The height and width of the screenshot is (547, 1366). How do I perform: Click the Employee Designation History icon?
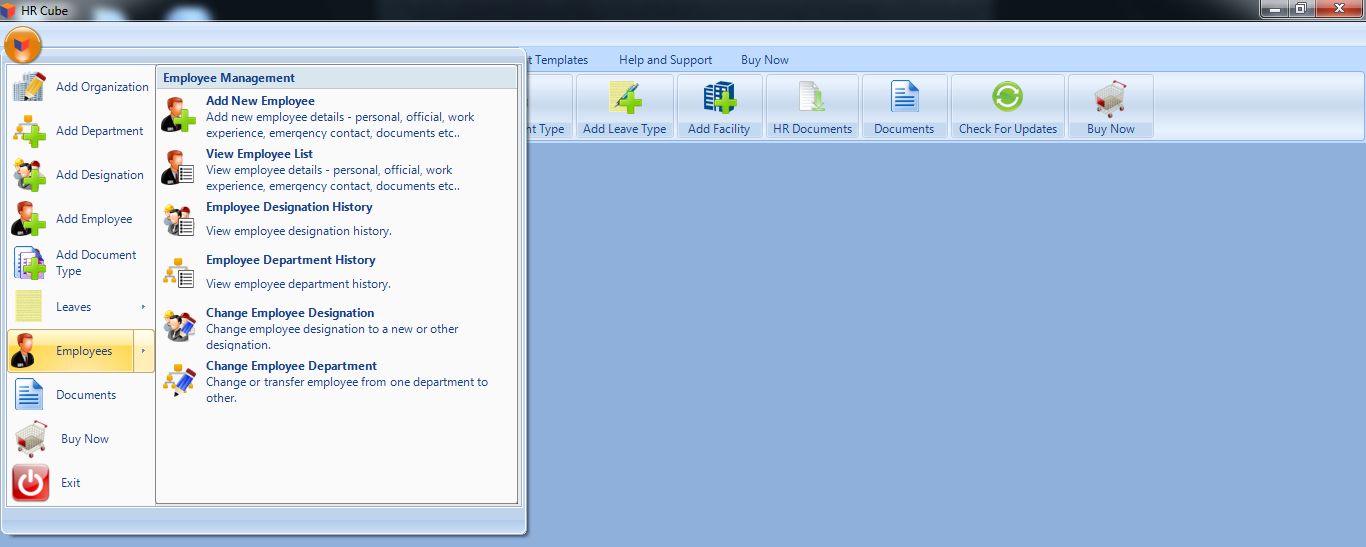179,221
